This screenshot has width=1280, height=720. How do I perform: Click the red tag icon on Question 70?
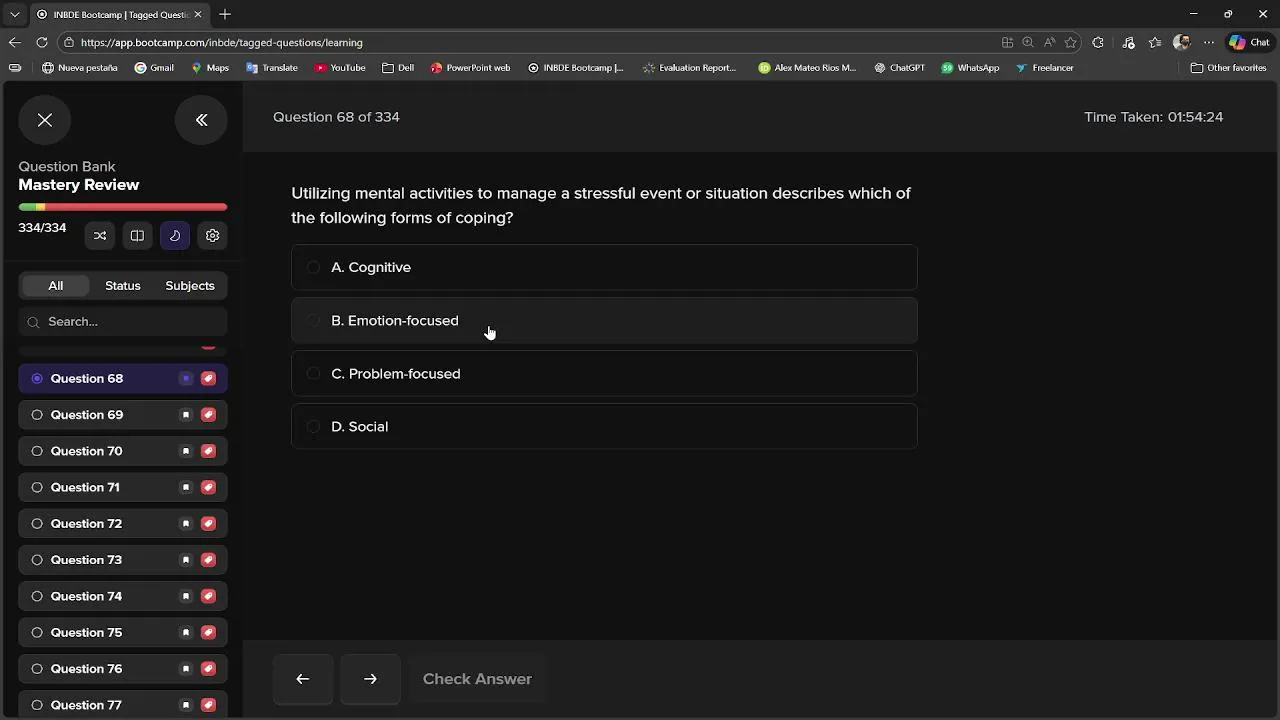[x=208, y=451]
